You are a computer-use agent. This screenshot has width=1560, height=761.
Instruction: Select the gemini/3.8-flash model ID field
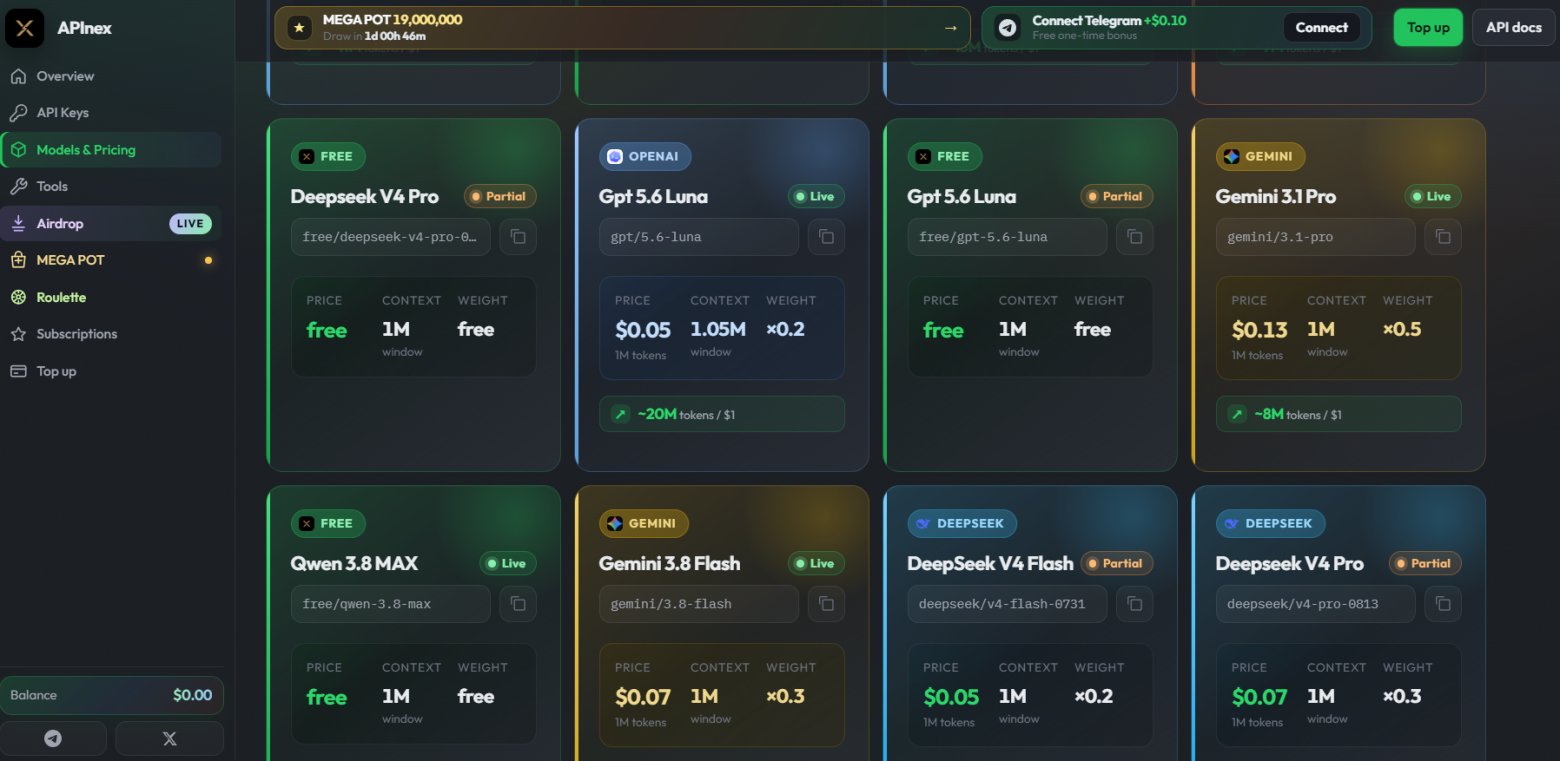[x=699, y=604]
